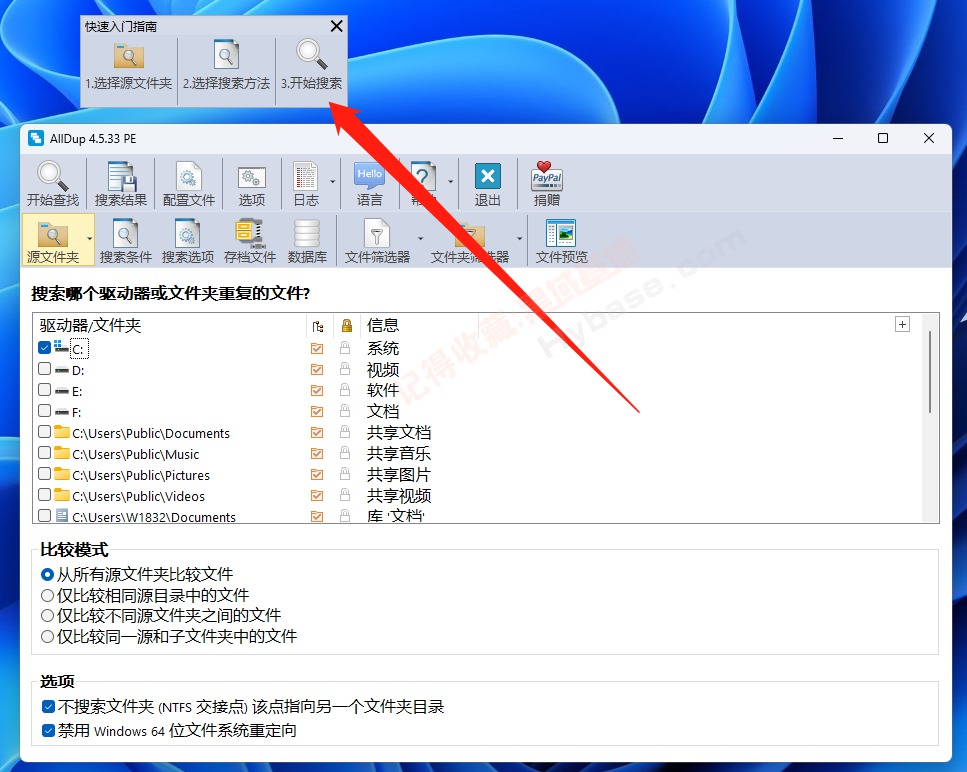Image resolution: width=967 pixels, height=772 pixels.
Task: Close the 快速入门指南 panel
Action: 337,26
